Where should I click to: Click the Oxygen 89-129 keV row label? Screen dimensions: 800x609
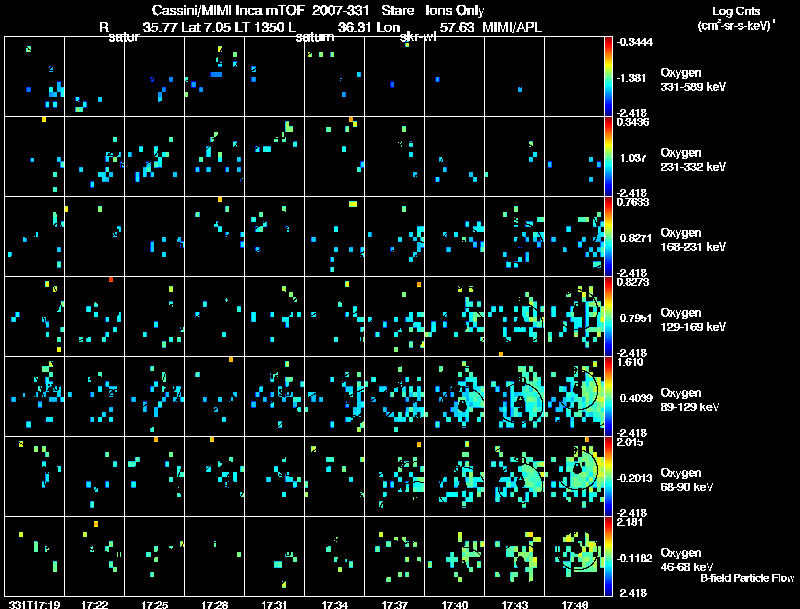point(690,400)
